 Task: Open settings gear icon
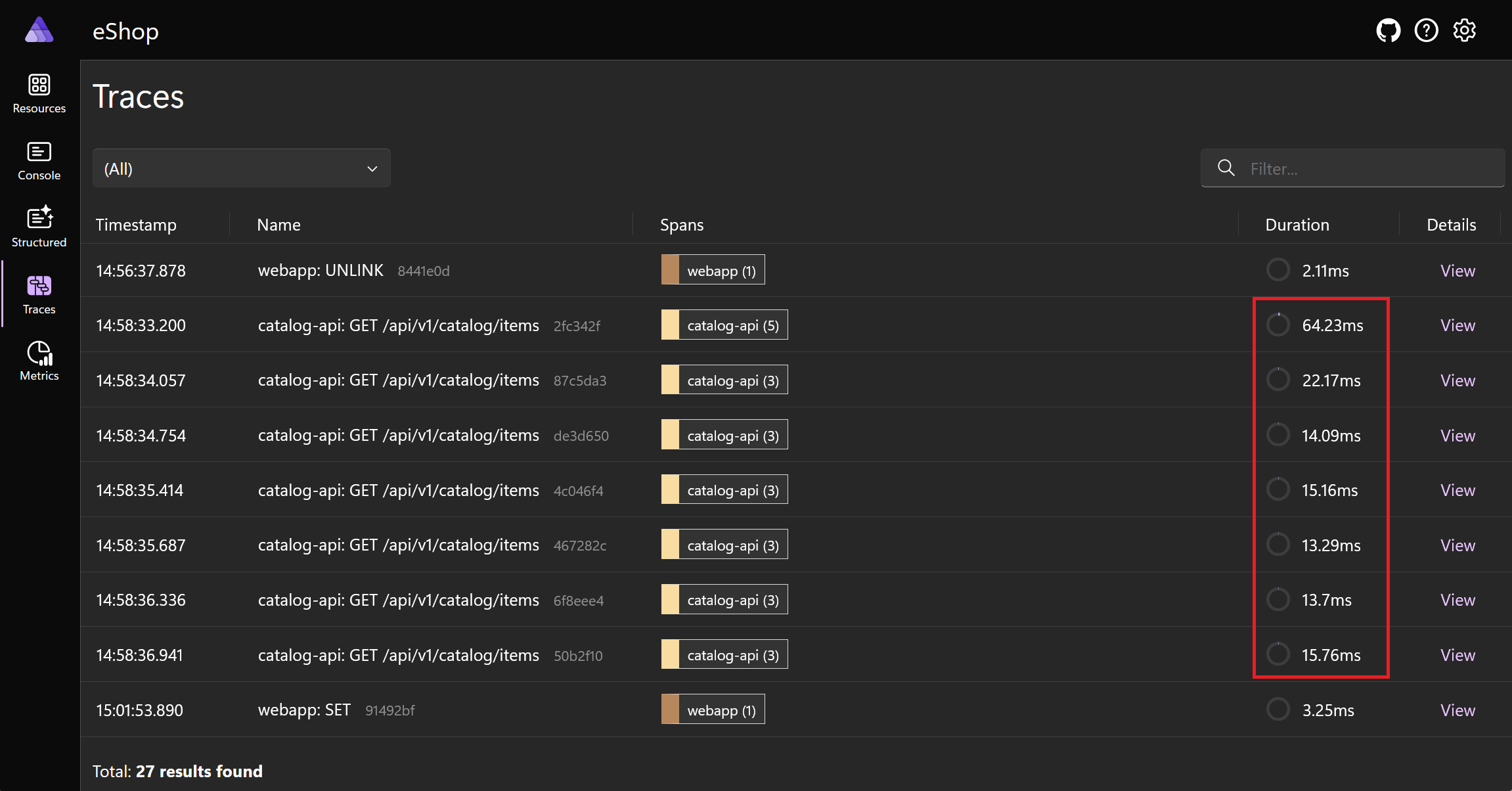pos(1464,30)
